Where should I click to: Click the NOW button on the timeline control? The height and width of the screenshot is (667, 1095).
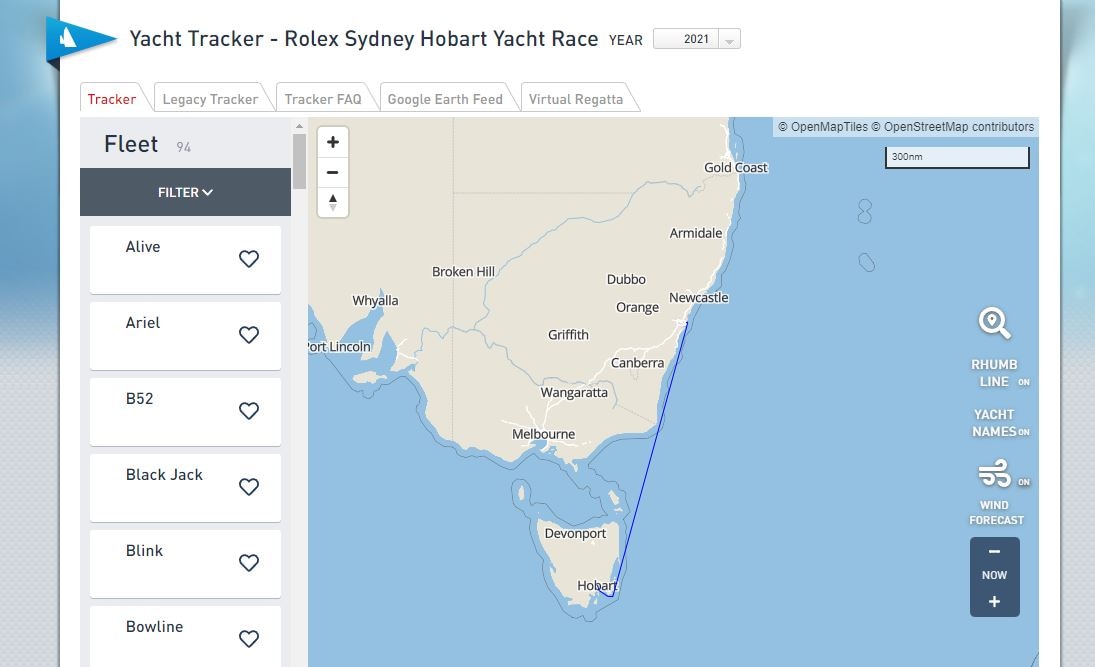click(993, 575)
